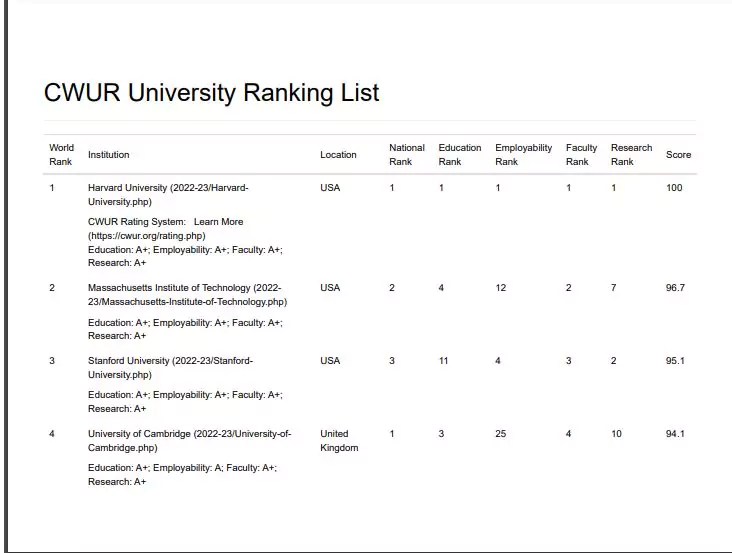Click the Location column header
The image size is (732, 553).
tap(338, 154)
